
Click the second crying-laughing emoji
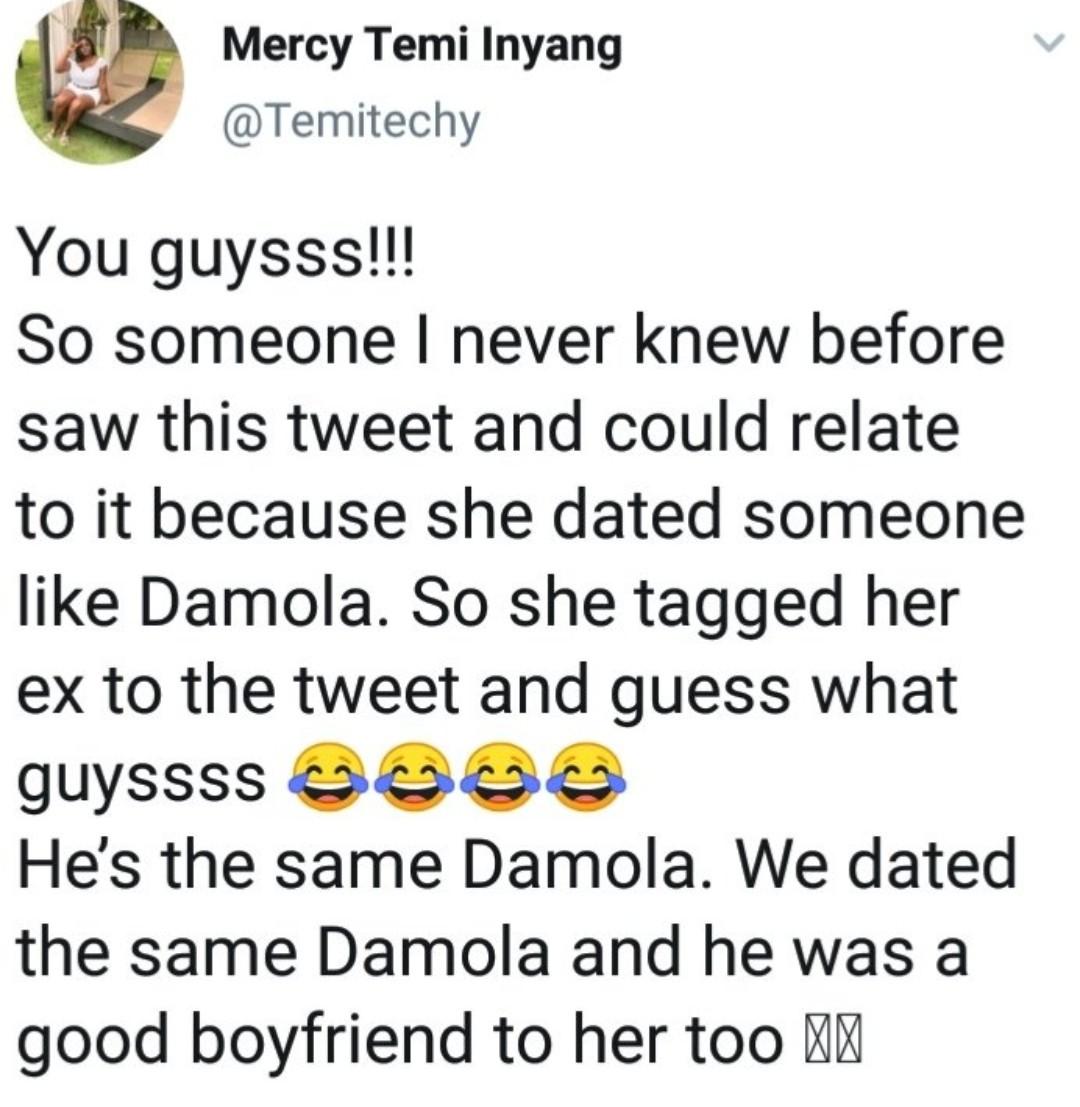414,777
